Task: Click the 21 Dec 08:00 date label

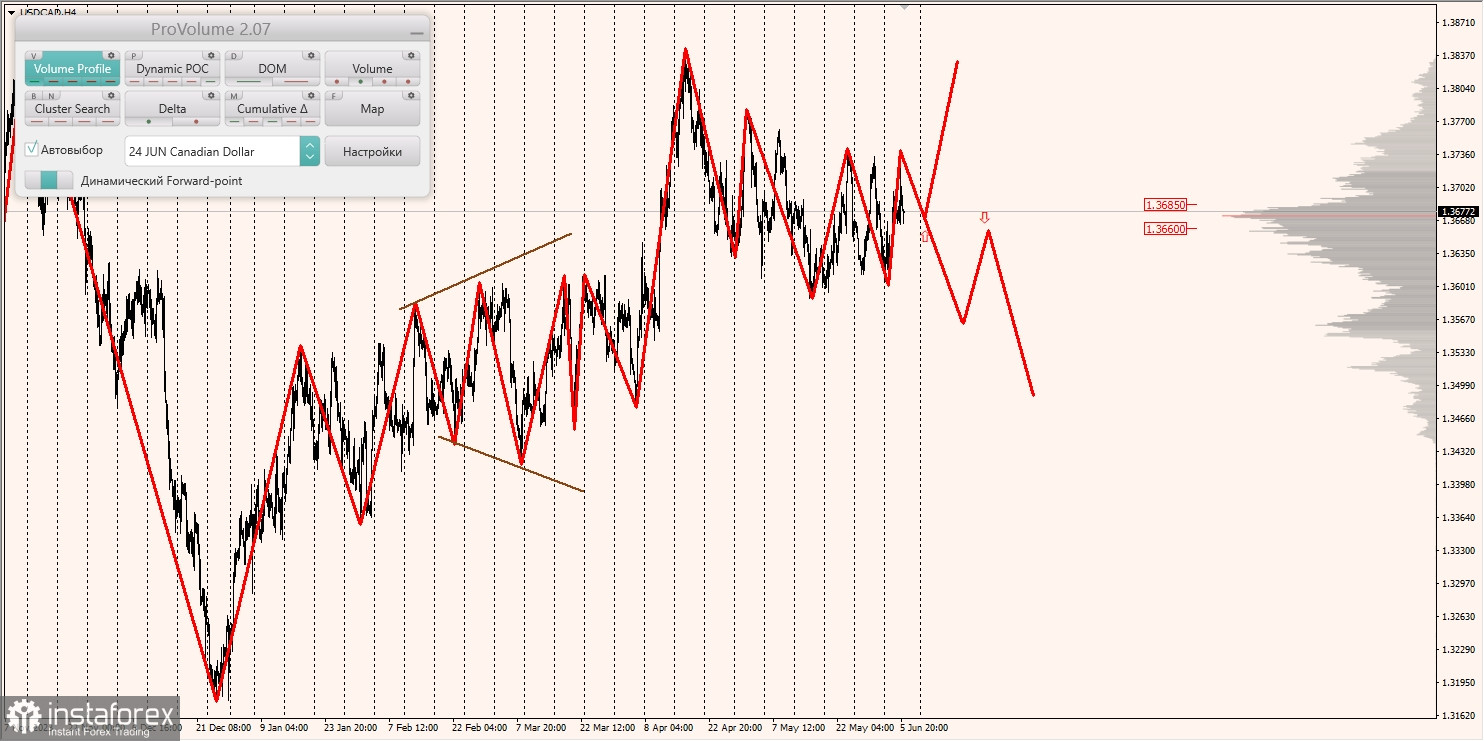Action: 224,728
